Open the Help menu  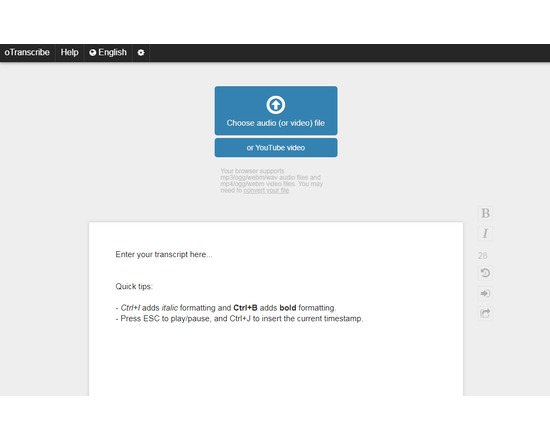pos(69,53)
